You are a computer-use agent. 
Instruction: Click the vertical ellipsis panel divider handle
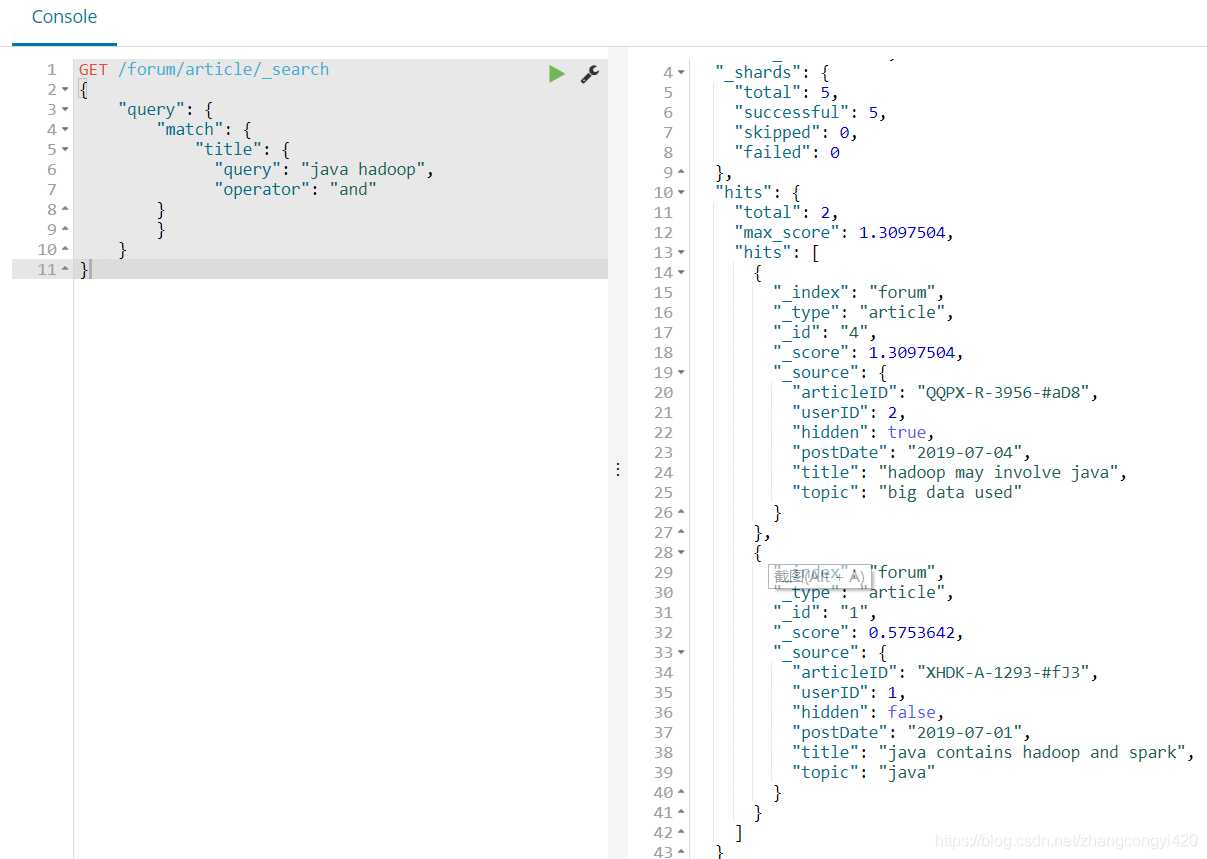617,469
